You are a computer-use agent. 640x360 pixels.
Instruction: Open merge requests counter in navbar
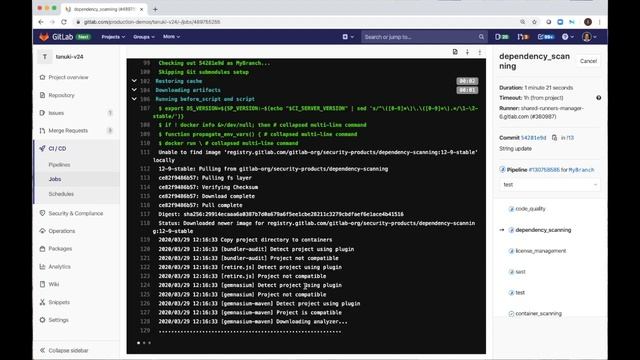click(x=523, y=37)
